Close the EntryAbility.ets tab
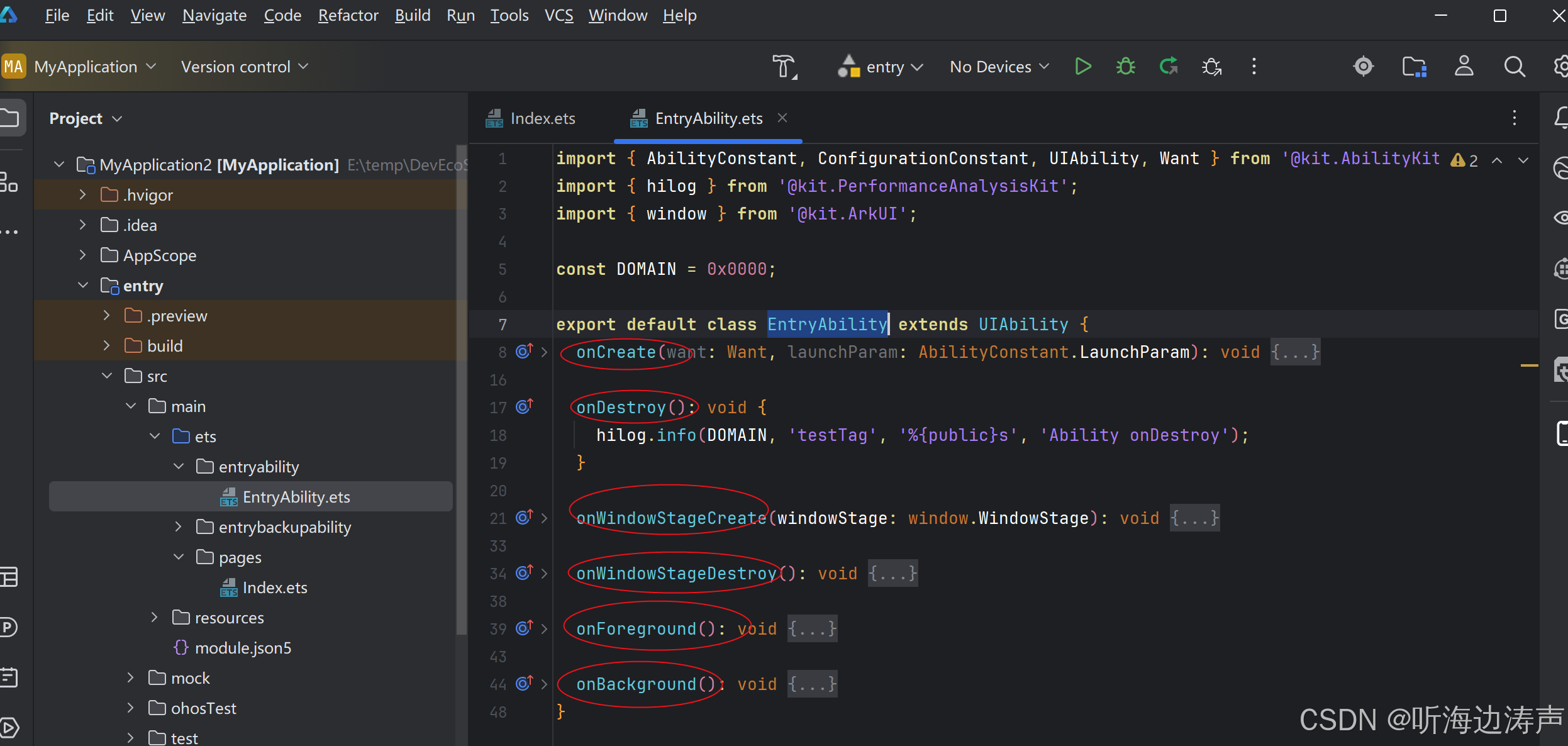This screenshot has width=1568, height=746. pyautogui.click(x=782, y=118)
